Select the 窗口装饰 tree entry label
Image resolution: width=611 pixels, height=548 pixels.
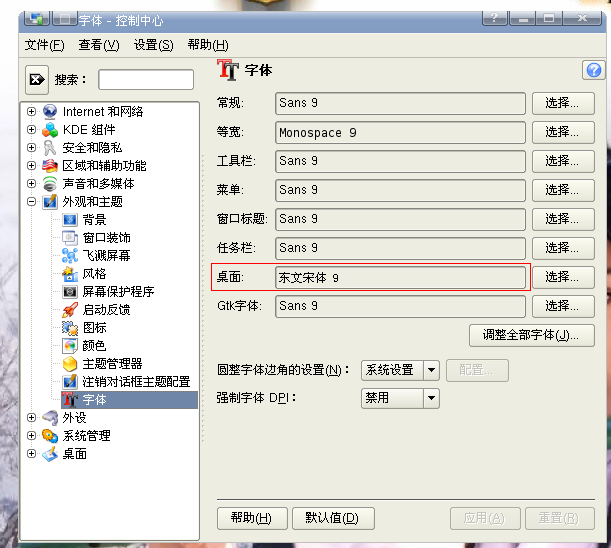pyautogui.click(x=106, y=237)
